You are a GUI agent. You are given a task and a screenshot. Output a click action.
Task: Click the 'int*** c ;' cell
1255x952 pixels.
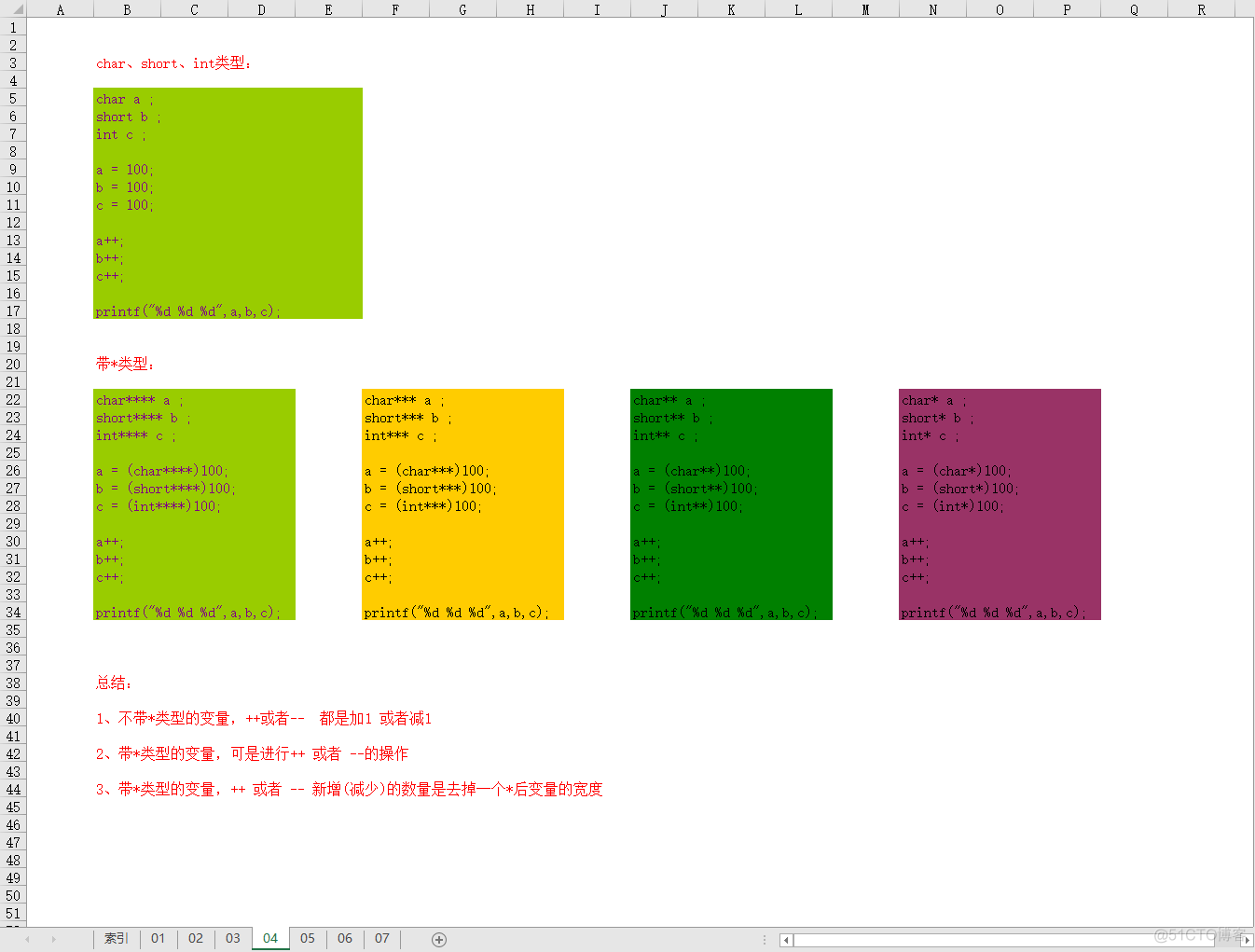click(401, 435)
